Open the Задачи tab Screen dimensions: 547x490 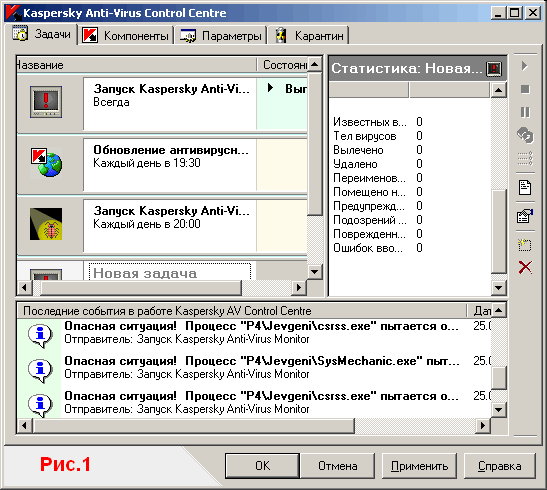(41, 34)
